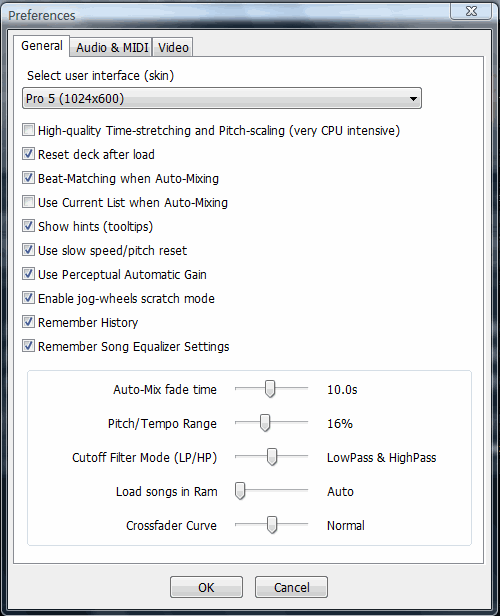This screenshot has height=616, width=500.
Task: Click the Cancel button
Action: (x=291, y=587)
